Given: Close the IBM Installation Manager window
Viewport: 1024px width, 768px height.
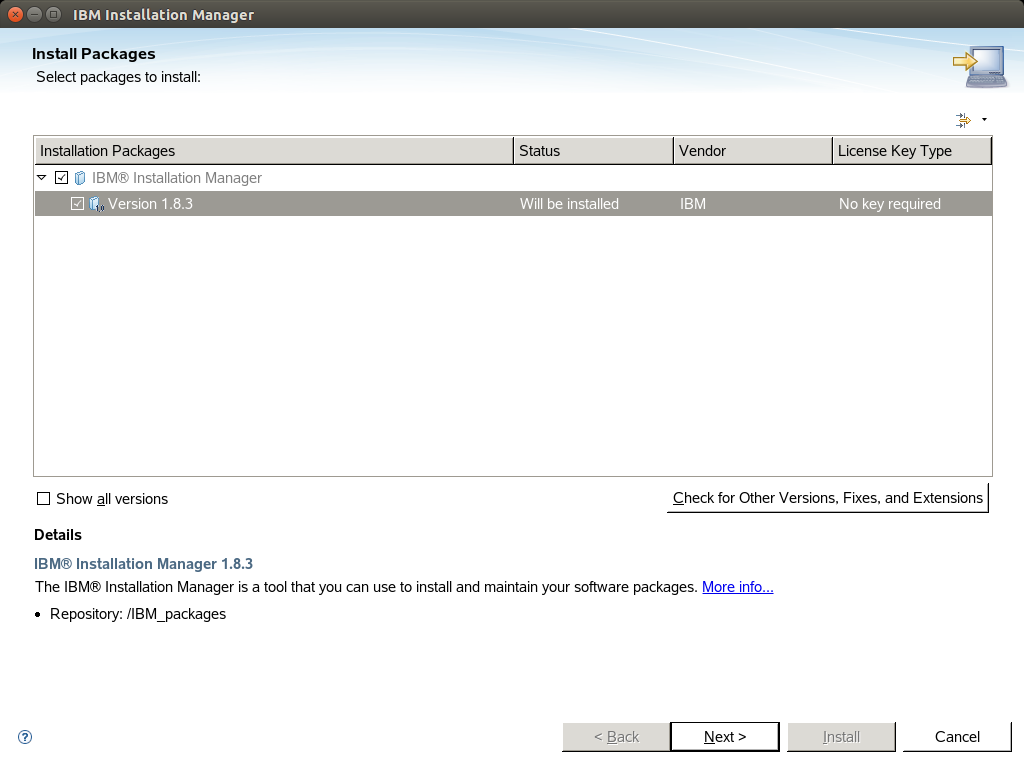Looking at the screenshot, I should (15, 14).
